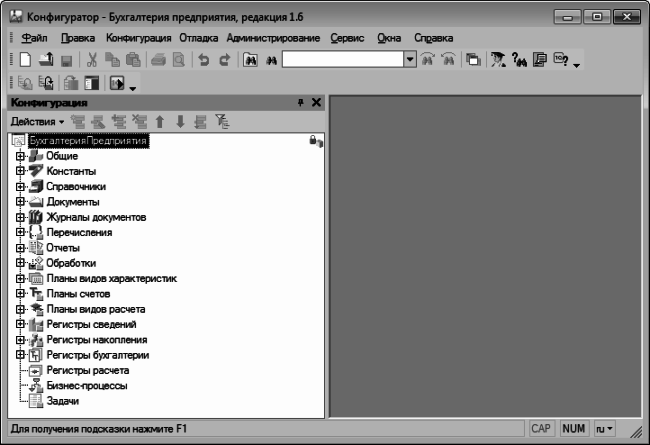
Task: Select Задачи in the tree
Action: pos(63,401)
